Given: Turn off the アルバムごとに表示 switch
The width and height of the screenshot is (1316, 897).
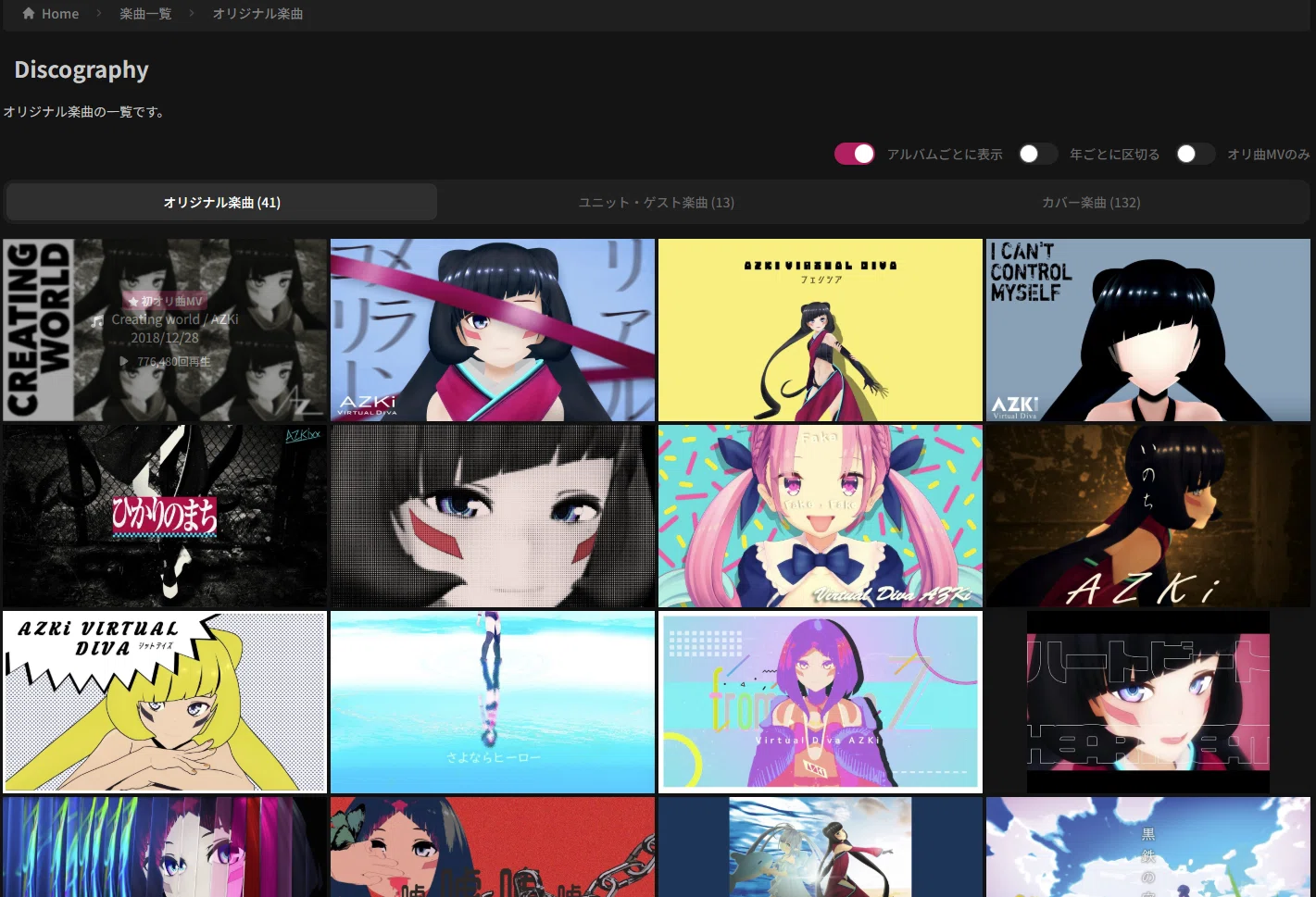Looking at the screenshot, I should point(855,154).
